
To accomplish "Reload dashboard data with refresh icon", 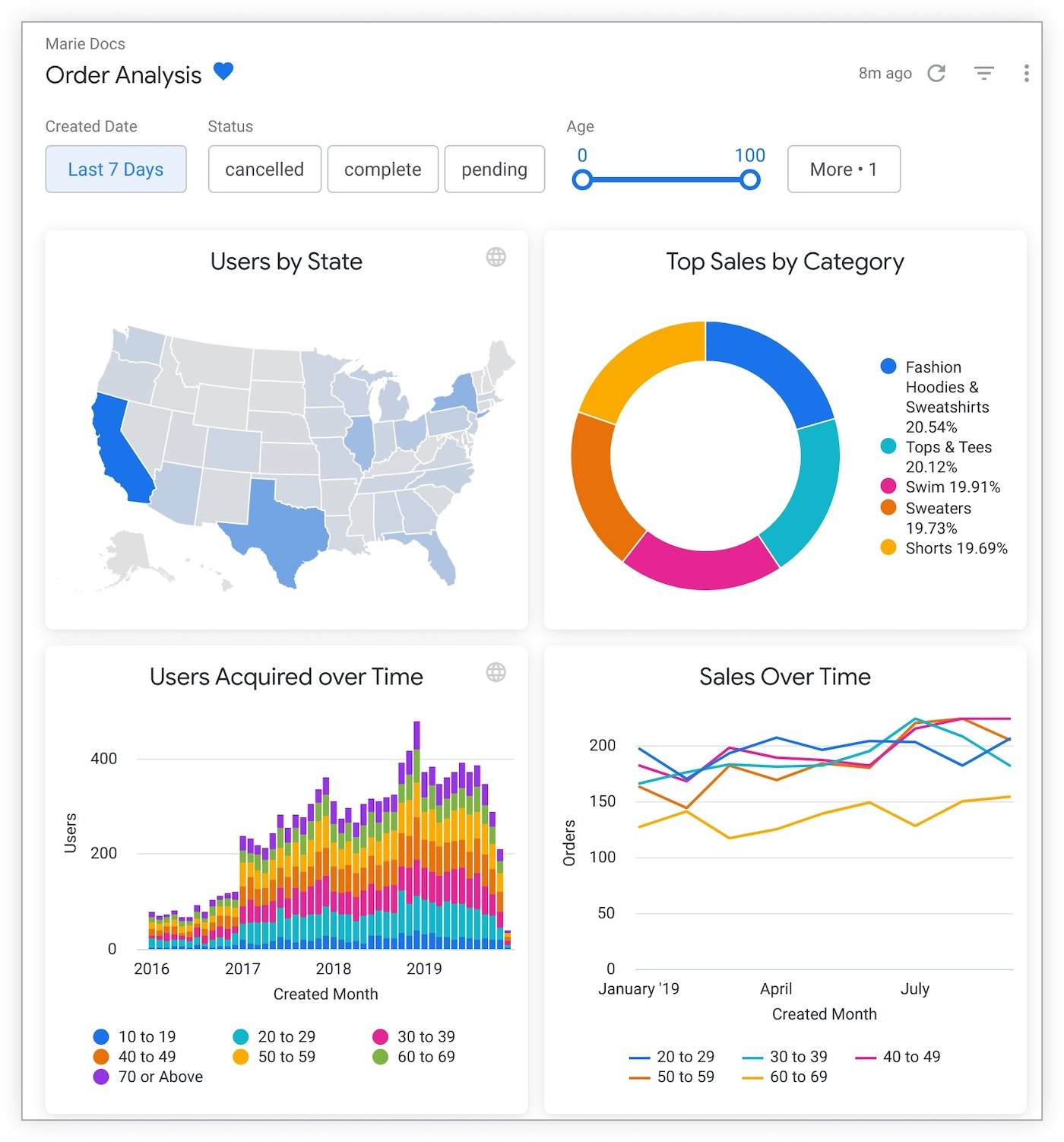I will tap(936, 73).
